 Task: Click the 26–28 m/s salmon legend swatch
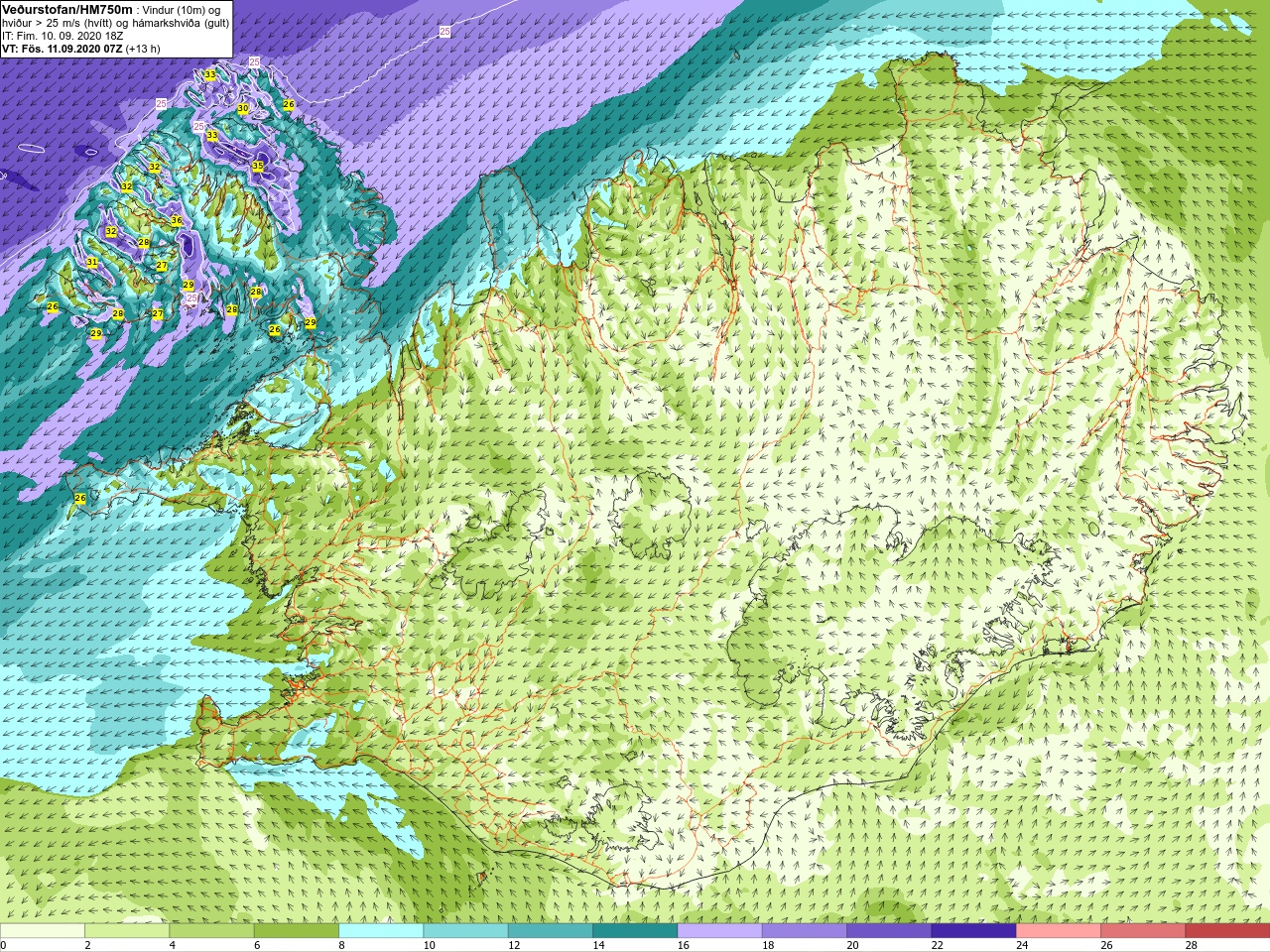coord(1143,931)
